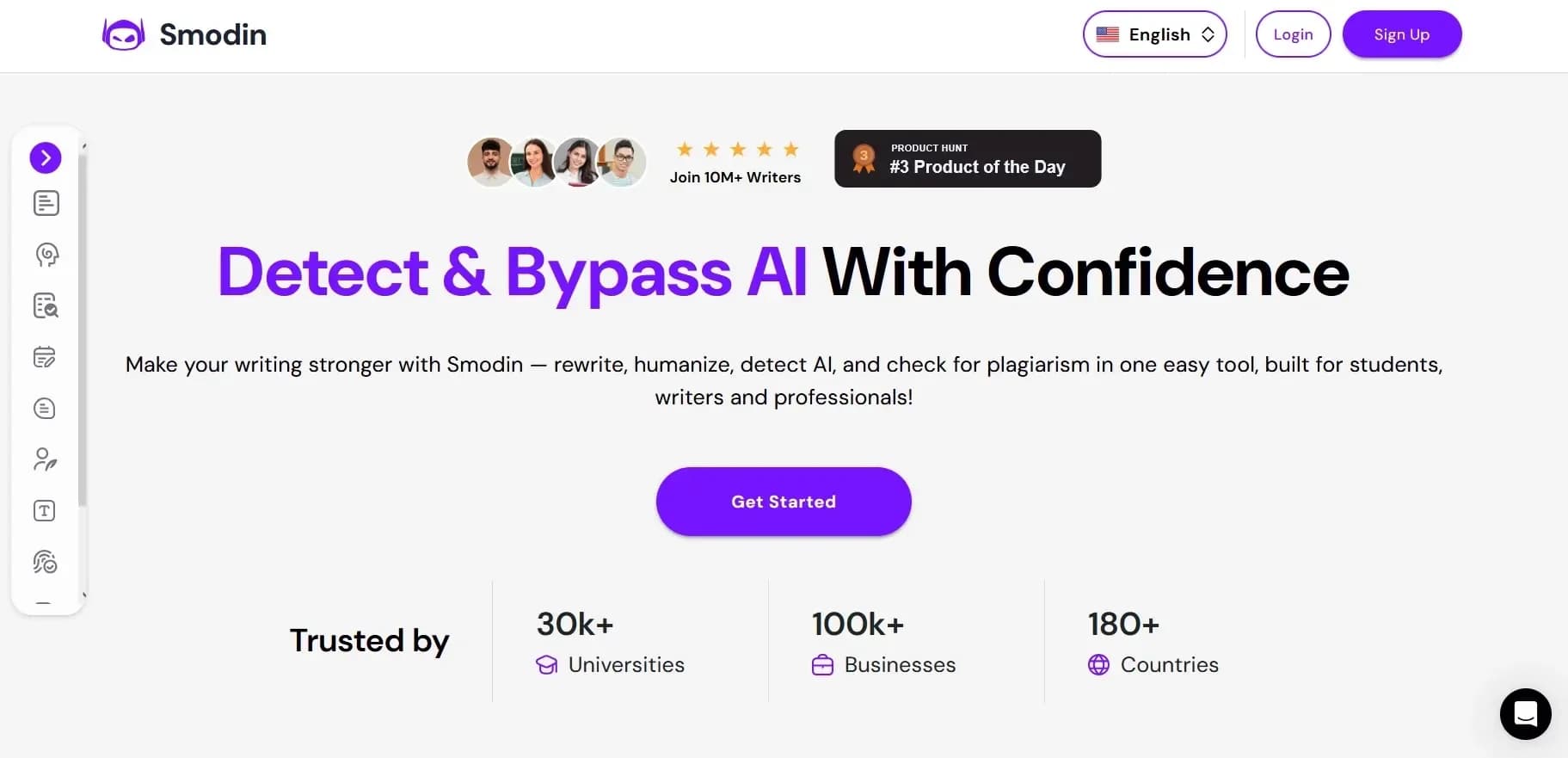Expand the partially hidden sidebar item below fingerprint icon
This screenshot has width=1568, height=758.
[44, 602]
